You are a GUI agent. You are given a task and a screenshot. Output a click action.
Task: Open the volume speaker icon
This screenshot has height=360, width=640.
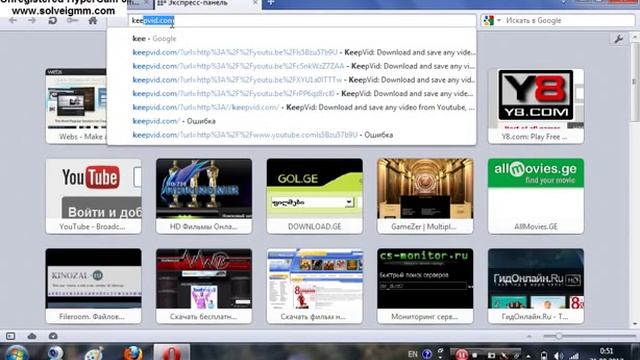coord(559,356)
